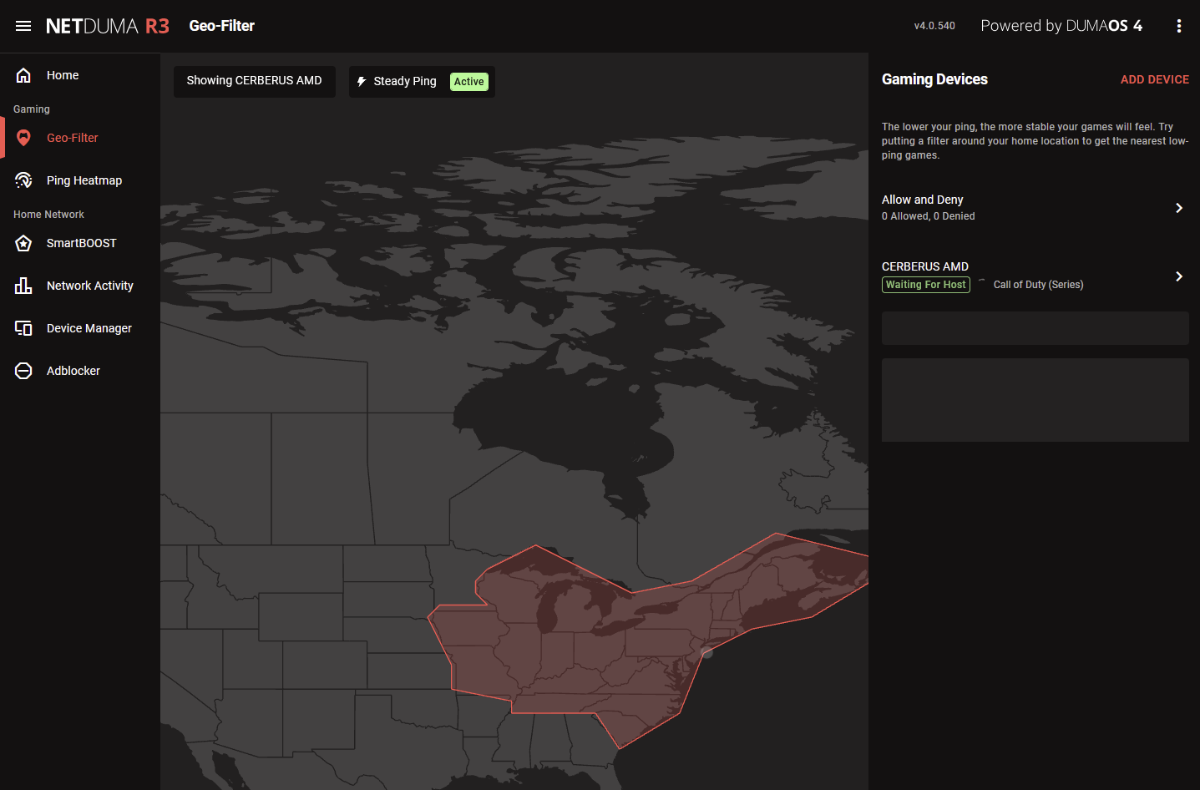Toggle the Steady Ping Active badge

[x=469, y=82]
